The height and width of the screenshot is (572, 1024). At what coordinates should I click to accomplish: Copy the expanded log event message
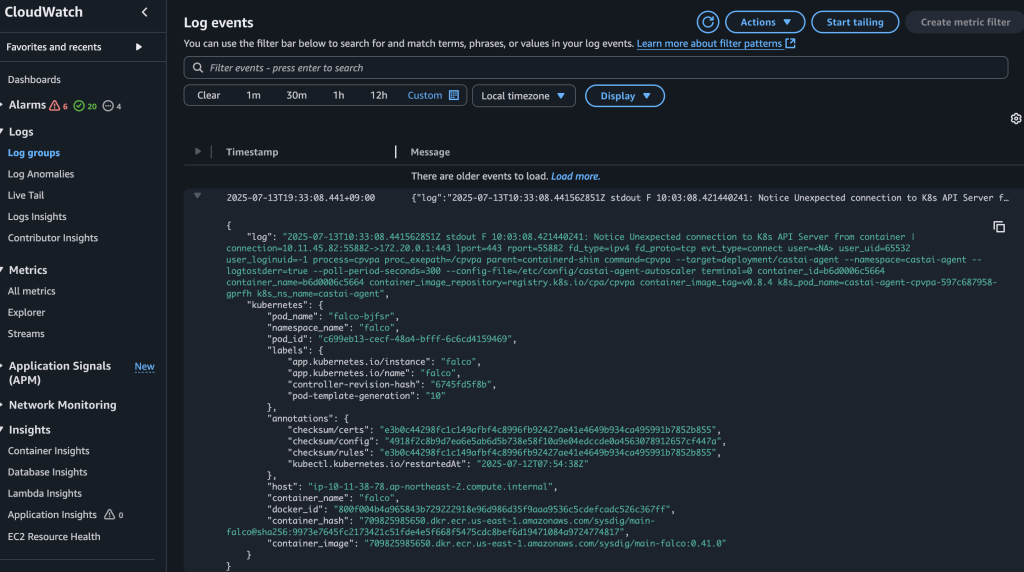click(x=999, y=227)
